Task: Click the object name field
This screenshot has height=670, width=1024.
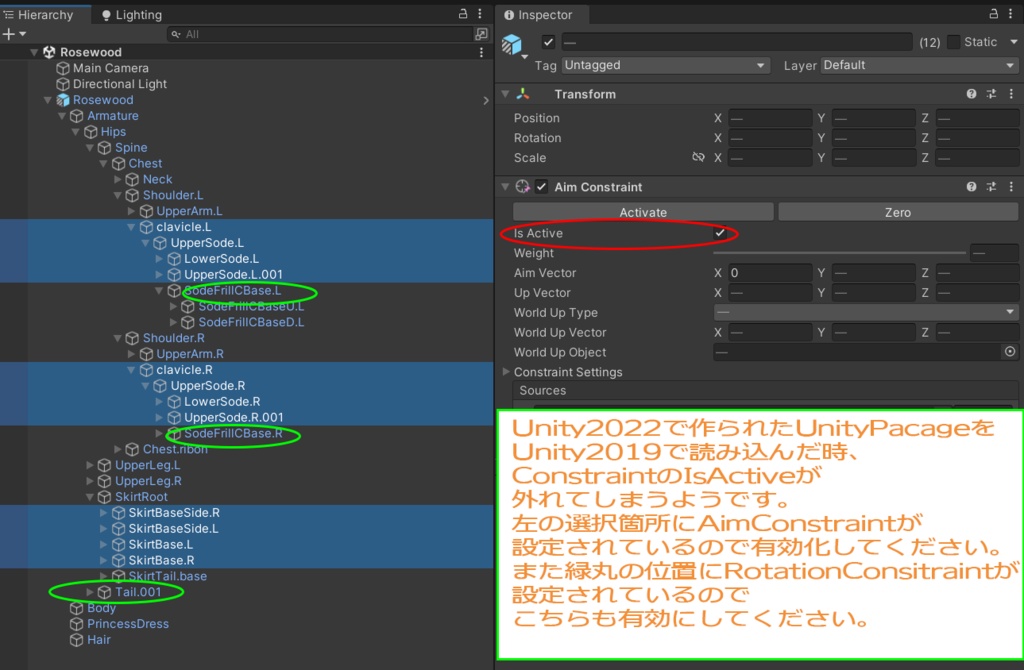Action: coord(737,42)
